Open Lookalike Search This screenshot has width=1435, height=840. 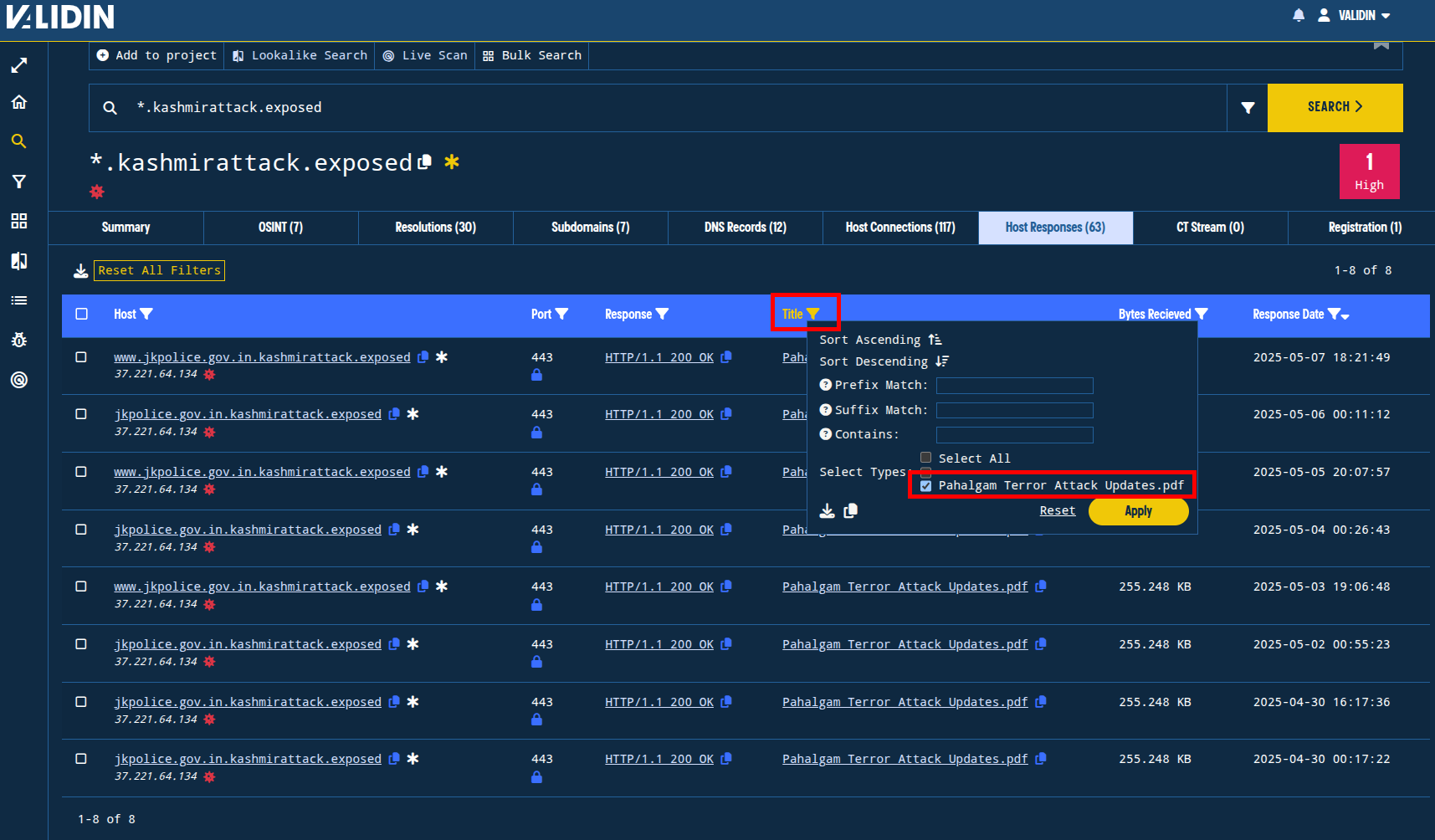(300, 55)
